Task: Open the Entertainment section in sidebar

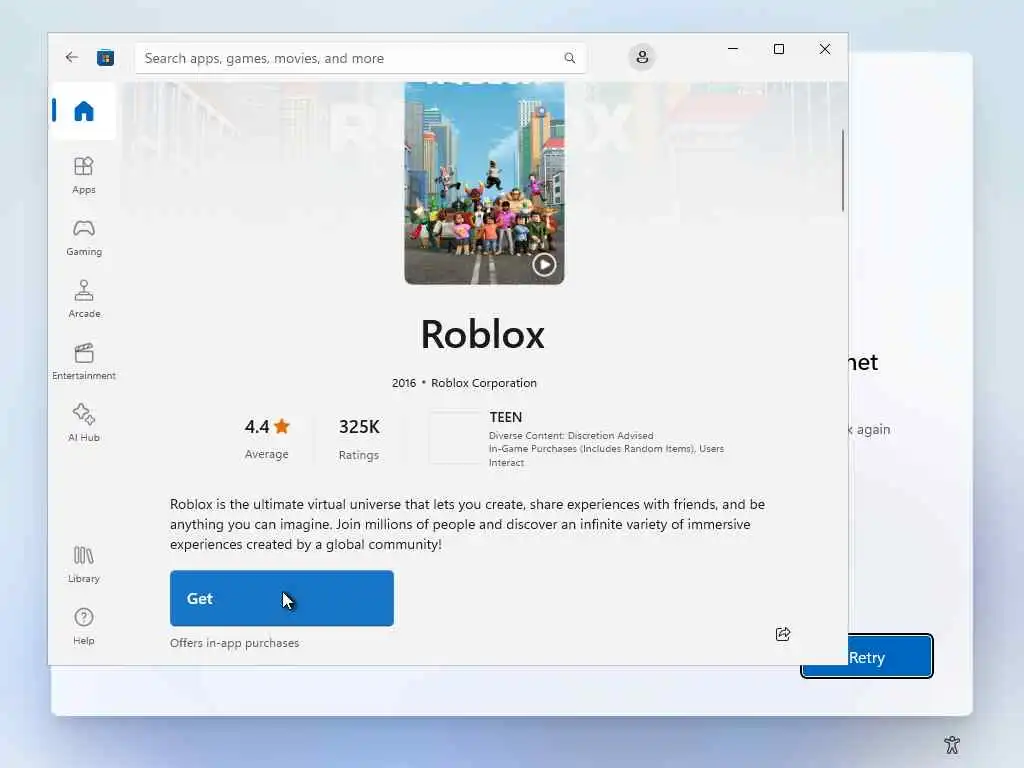Action: [x=84, y=361]
